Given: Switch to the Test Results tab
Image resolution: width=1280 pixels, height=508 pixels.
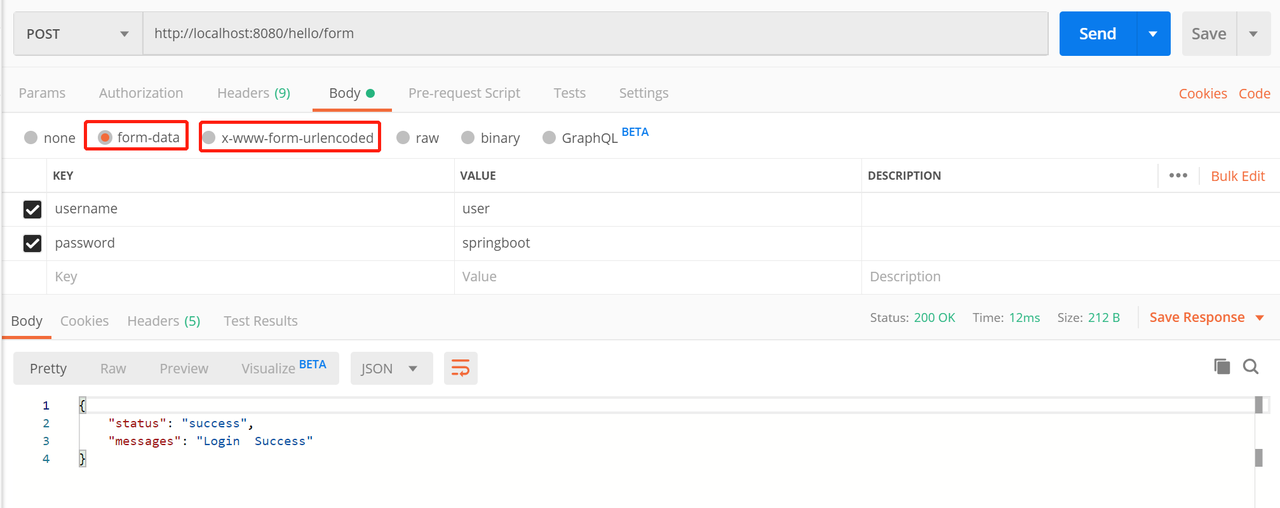Looking at the screenshot, I should pyautogui.click(x=260, y=321).
